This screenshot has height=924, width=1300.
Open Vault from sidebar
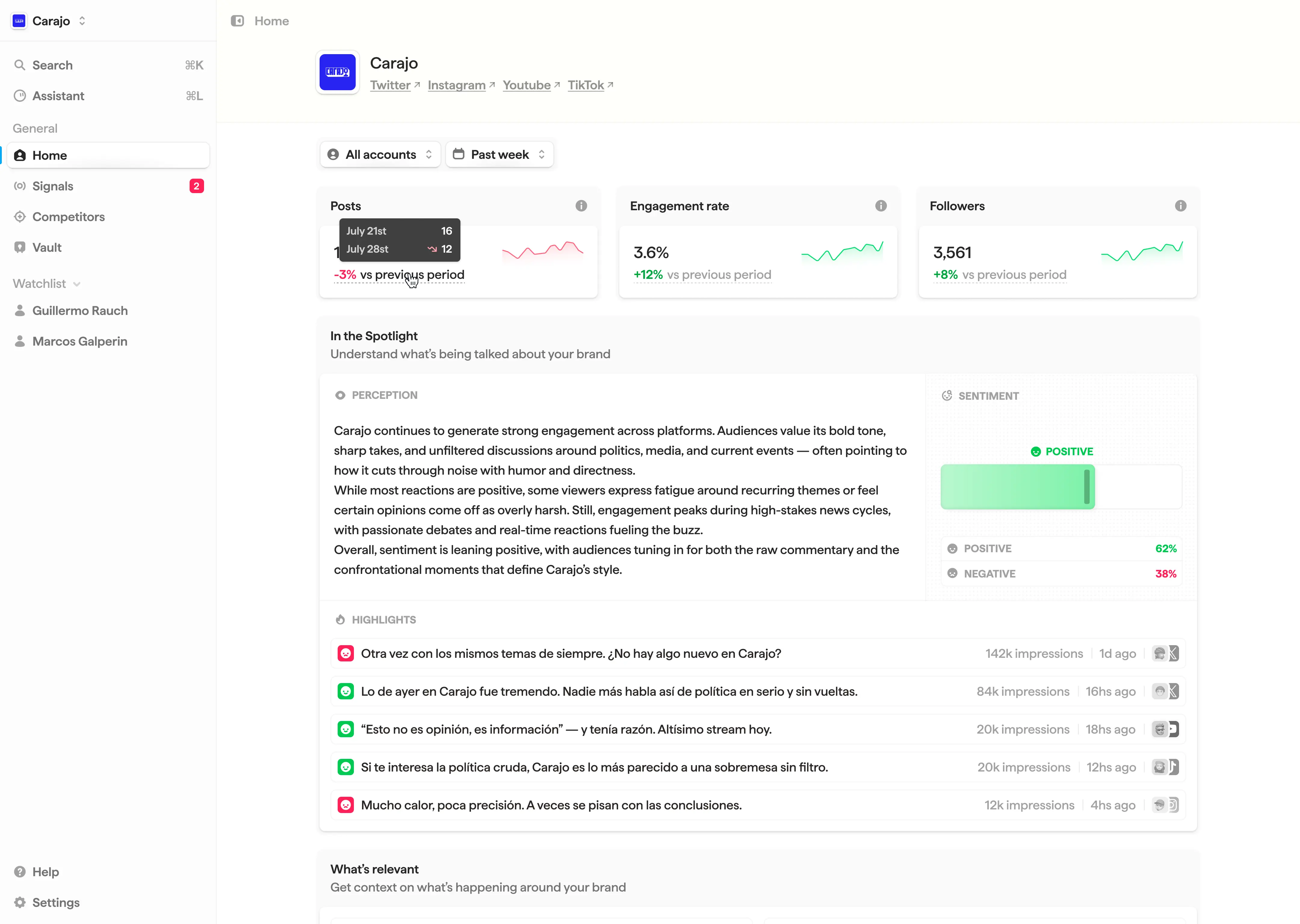[47, 248]
